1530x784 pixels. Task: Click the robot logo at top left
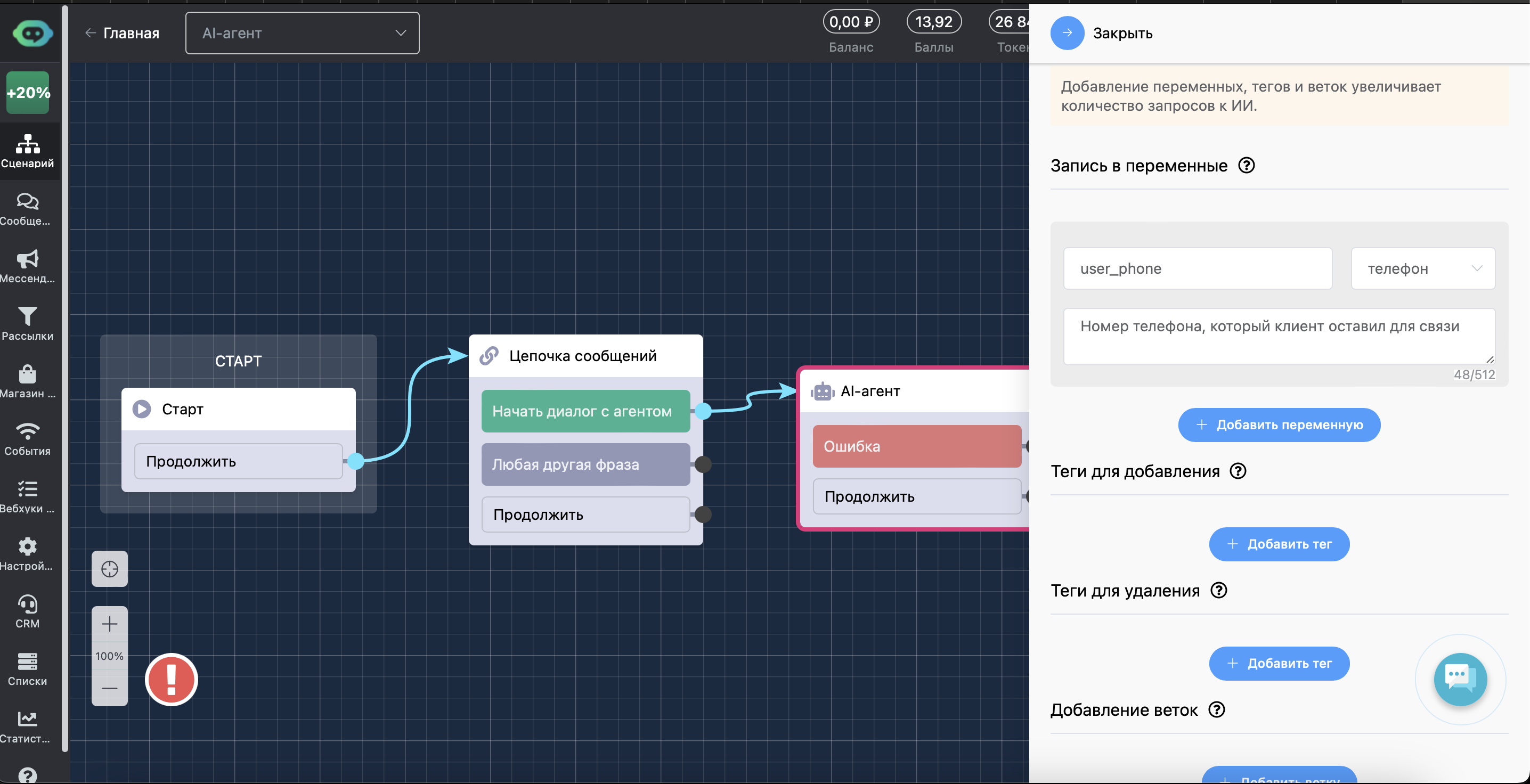tap(32, 33)
